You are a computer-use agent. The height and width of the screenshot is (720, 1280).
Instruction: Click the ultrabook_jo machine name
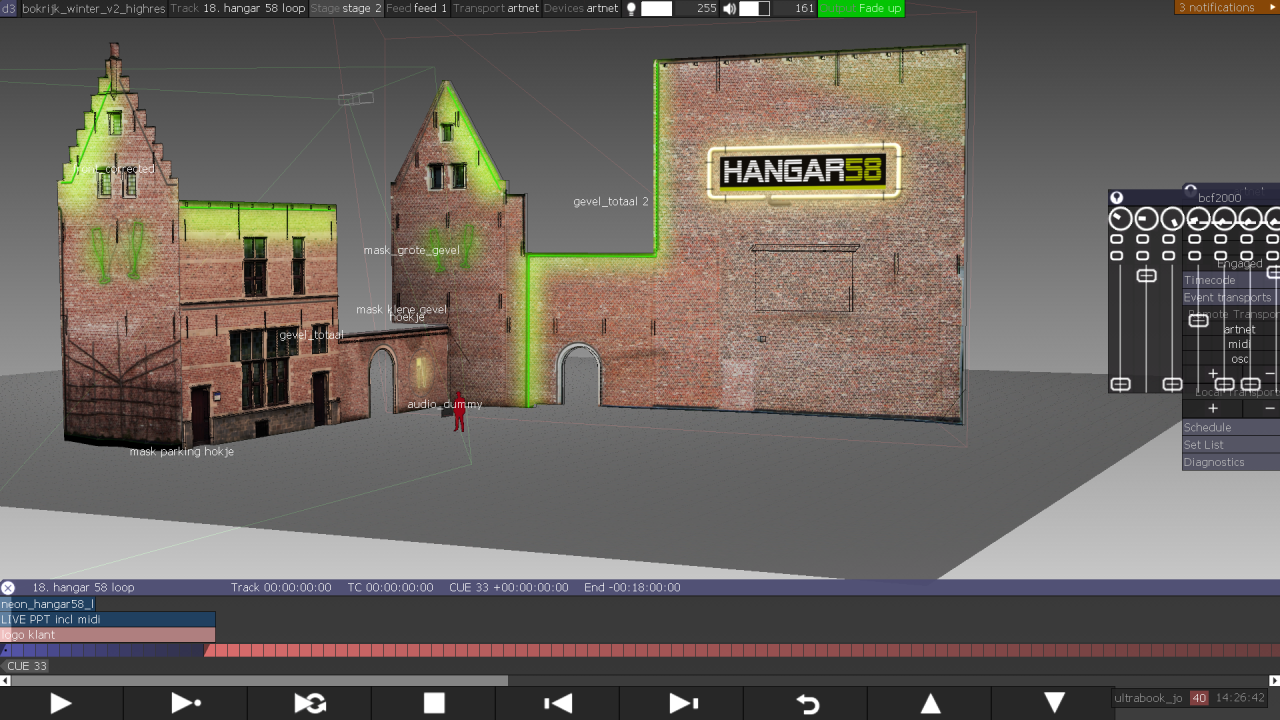tap(1149, 698)
